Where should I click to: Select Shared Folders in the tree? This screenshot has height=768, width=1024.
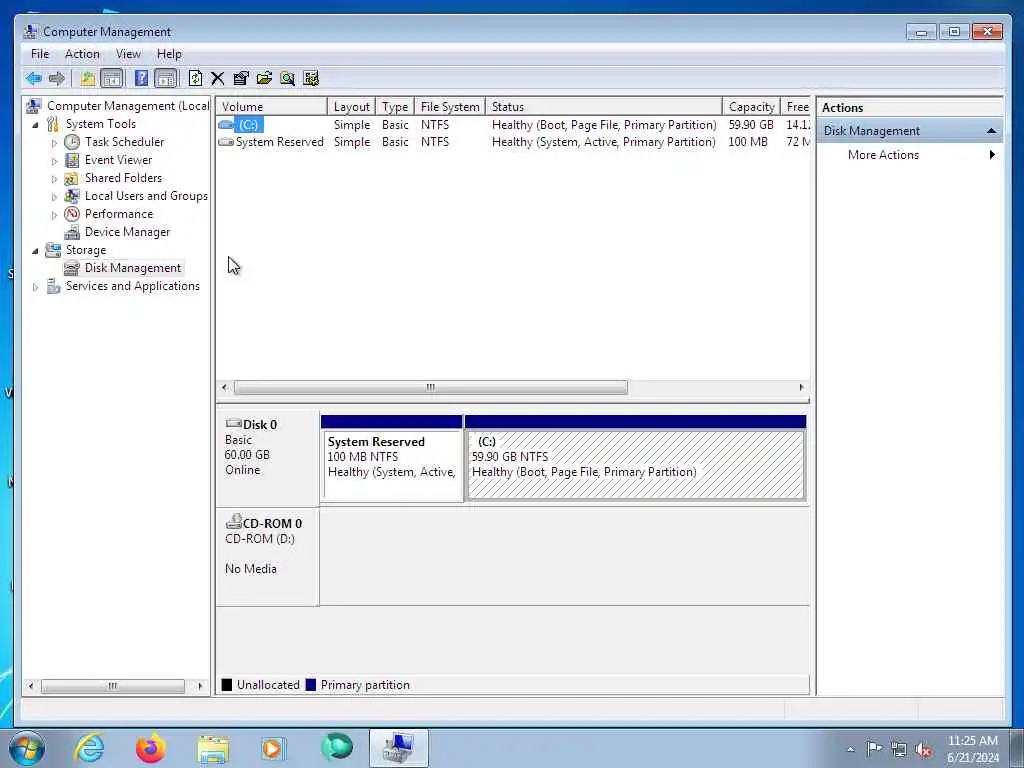coord(123,178)
